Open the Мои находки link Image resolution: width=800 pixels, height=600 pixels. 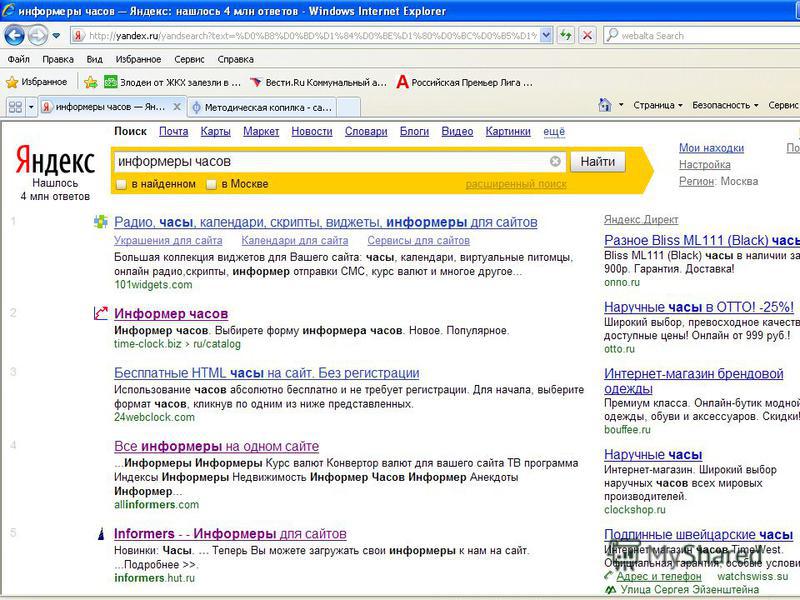[x=711, y=148]
